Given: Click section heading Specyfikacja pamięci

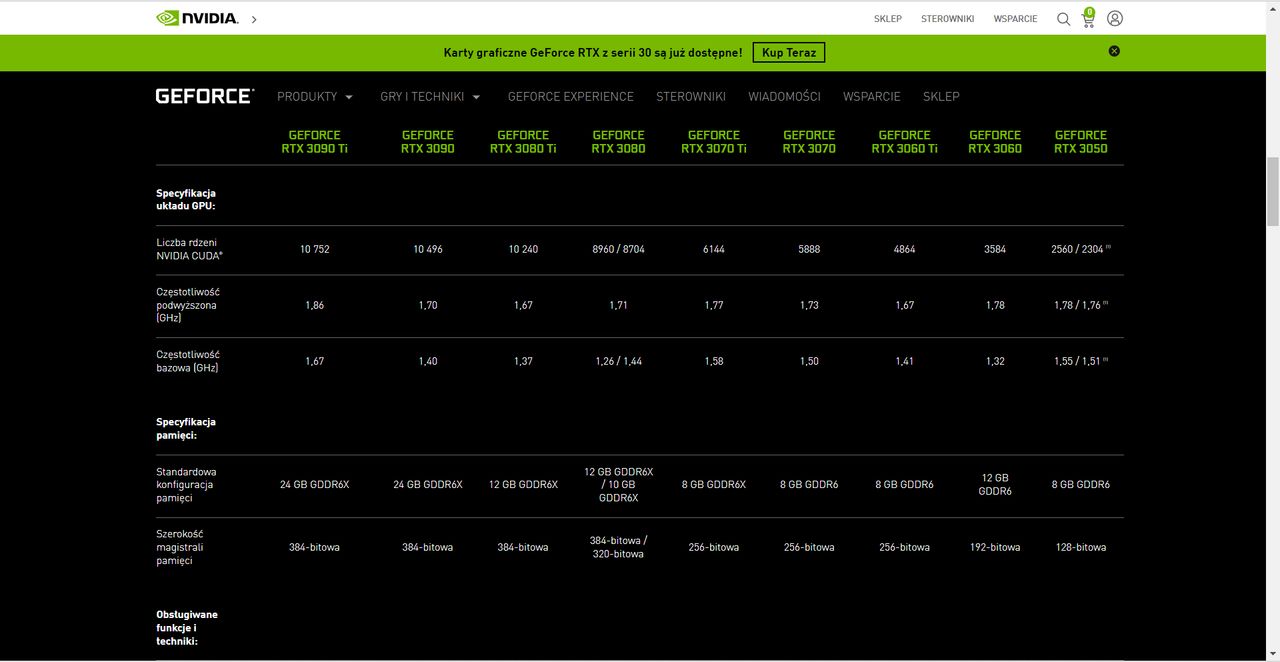Looking at the screenshot, I should coord(186,428).
